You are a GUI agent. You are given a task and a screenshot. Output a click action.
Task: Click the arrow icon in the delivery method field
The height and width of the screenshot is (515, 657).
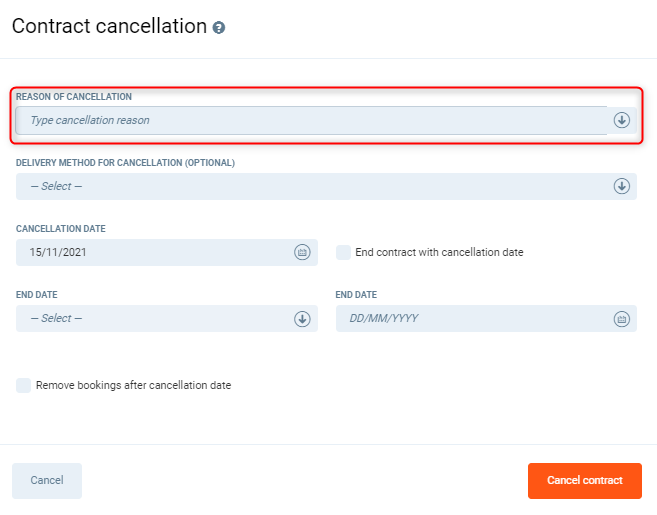[x=621, y=186]
